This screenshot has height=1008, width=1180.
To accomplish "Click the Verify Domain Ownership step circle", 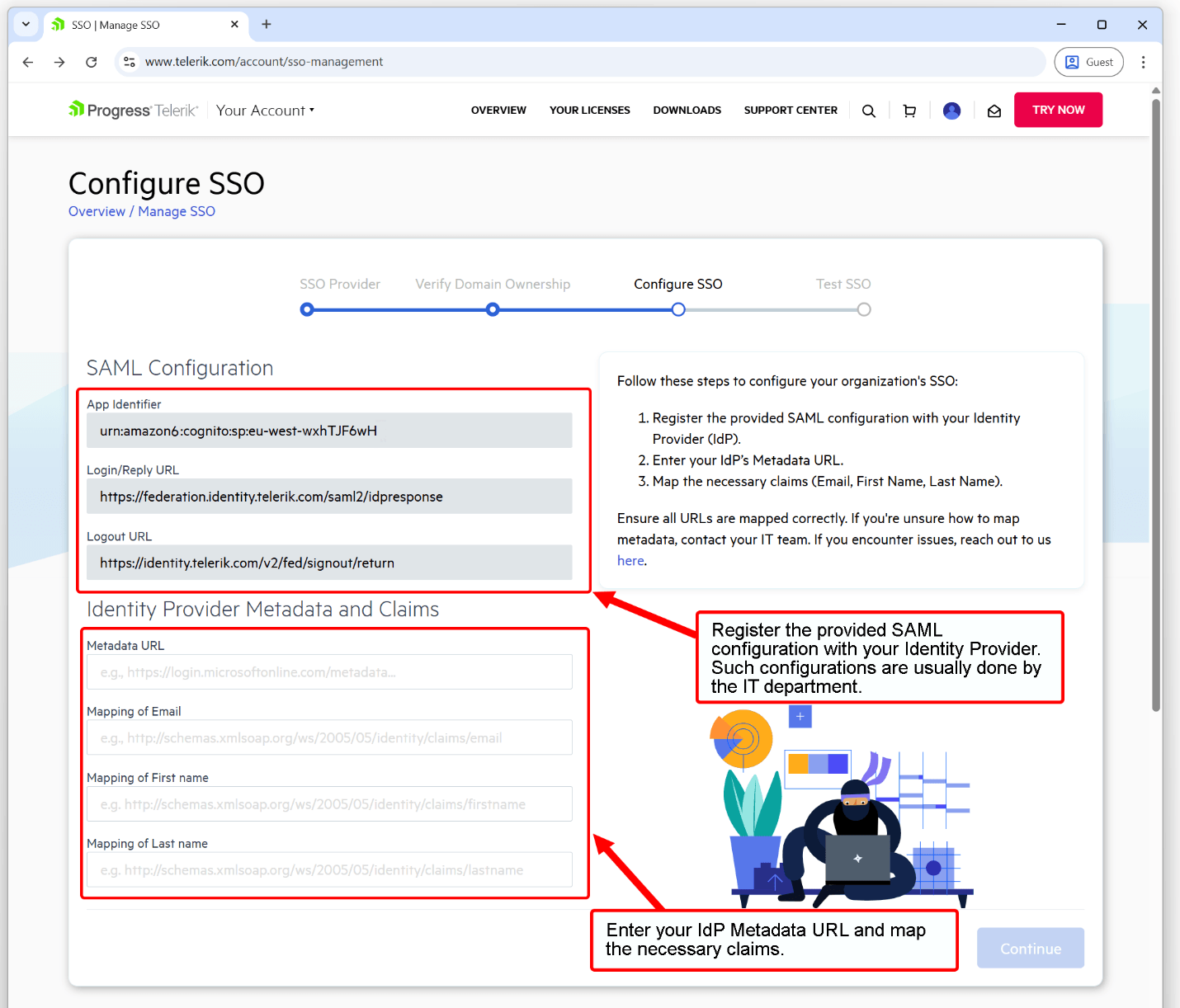I will point(493,309).
